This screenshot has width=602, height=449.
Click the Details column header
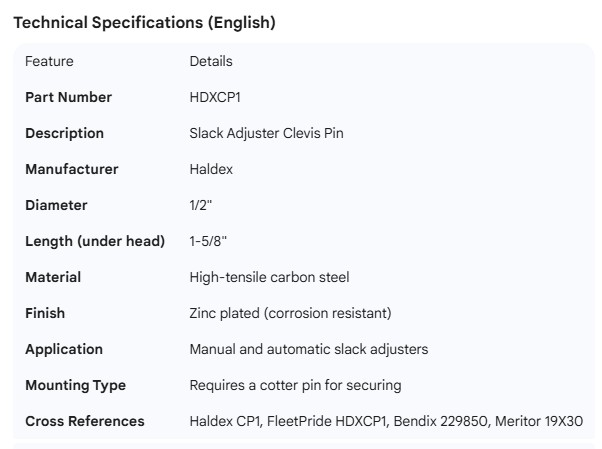(211, 61)
